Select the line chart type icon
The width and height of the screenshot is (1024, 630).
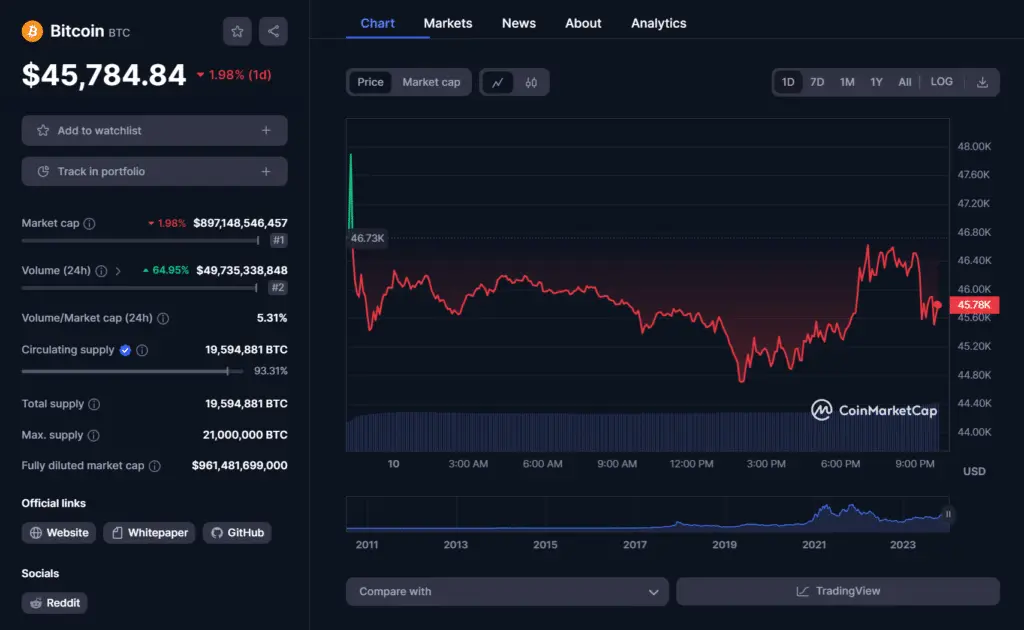point(498,82)
